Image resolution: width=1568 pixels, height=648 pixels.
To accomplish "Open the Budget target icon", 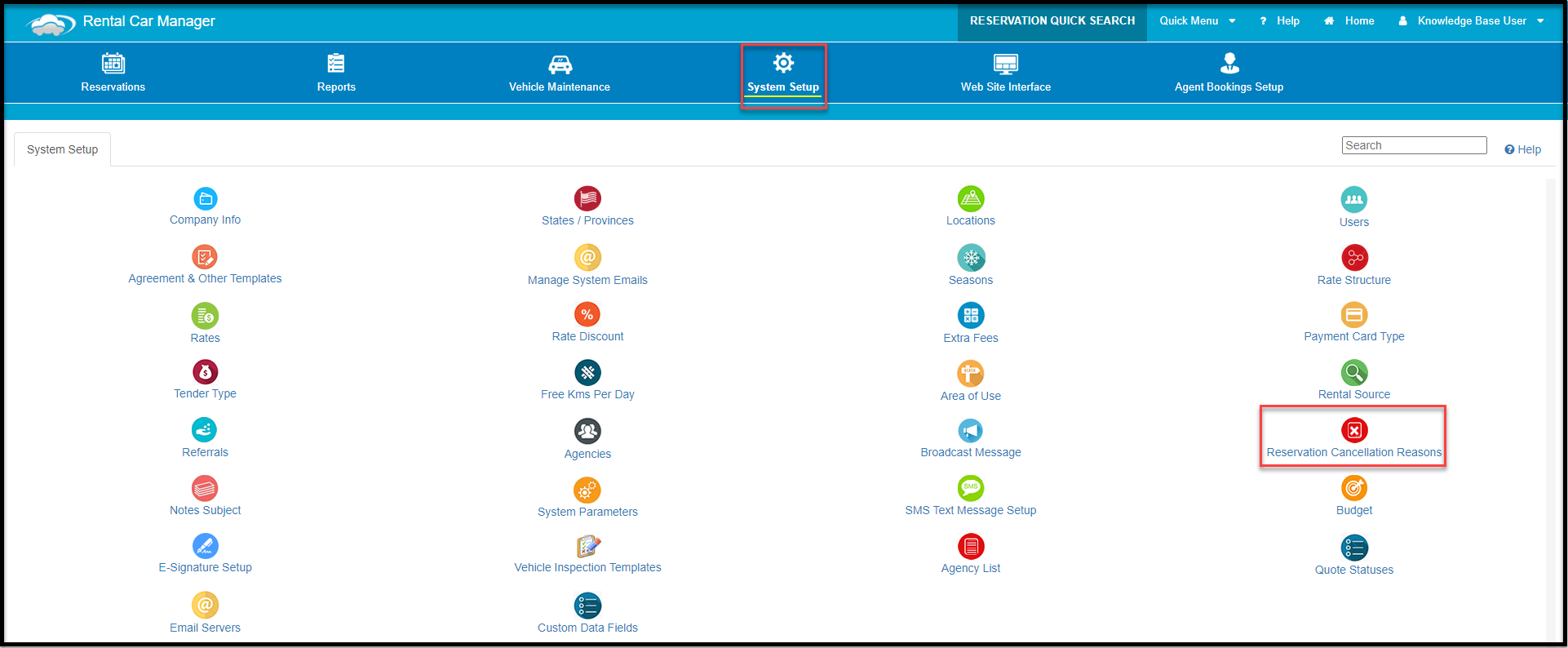I will pyautogui.click(x=1354, y=488).
